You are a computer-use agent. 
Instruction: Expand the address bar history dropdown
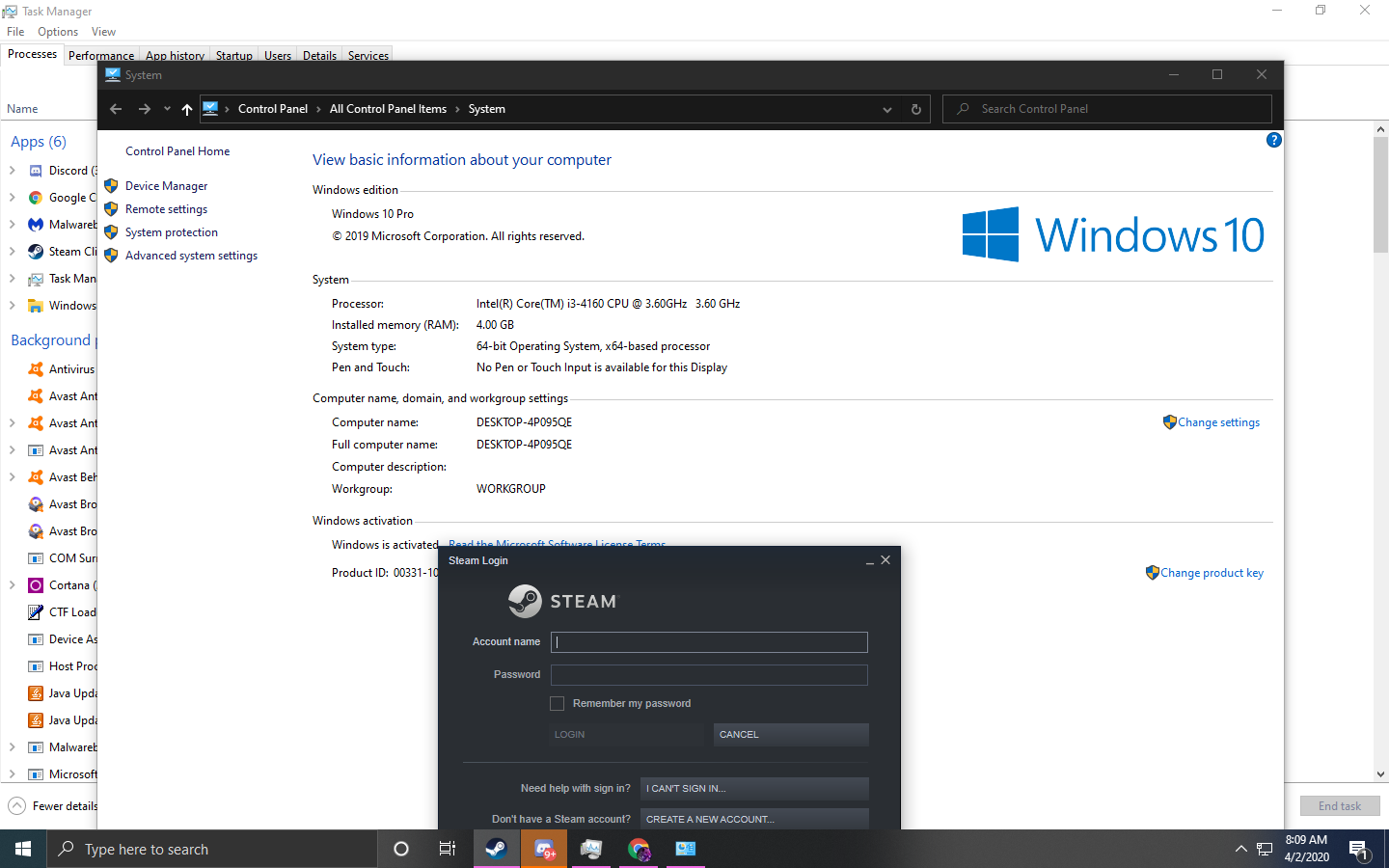(x=887, y=109)
